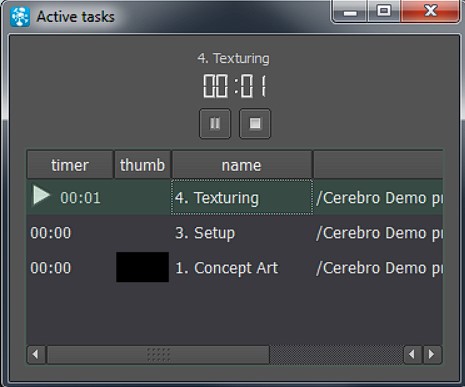The width and height of the screenshot is (465, 387).
Task: Click the far right scrollbar arrow
Action: 432,354
